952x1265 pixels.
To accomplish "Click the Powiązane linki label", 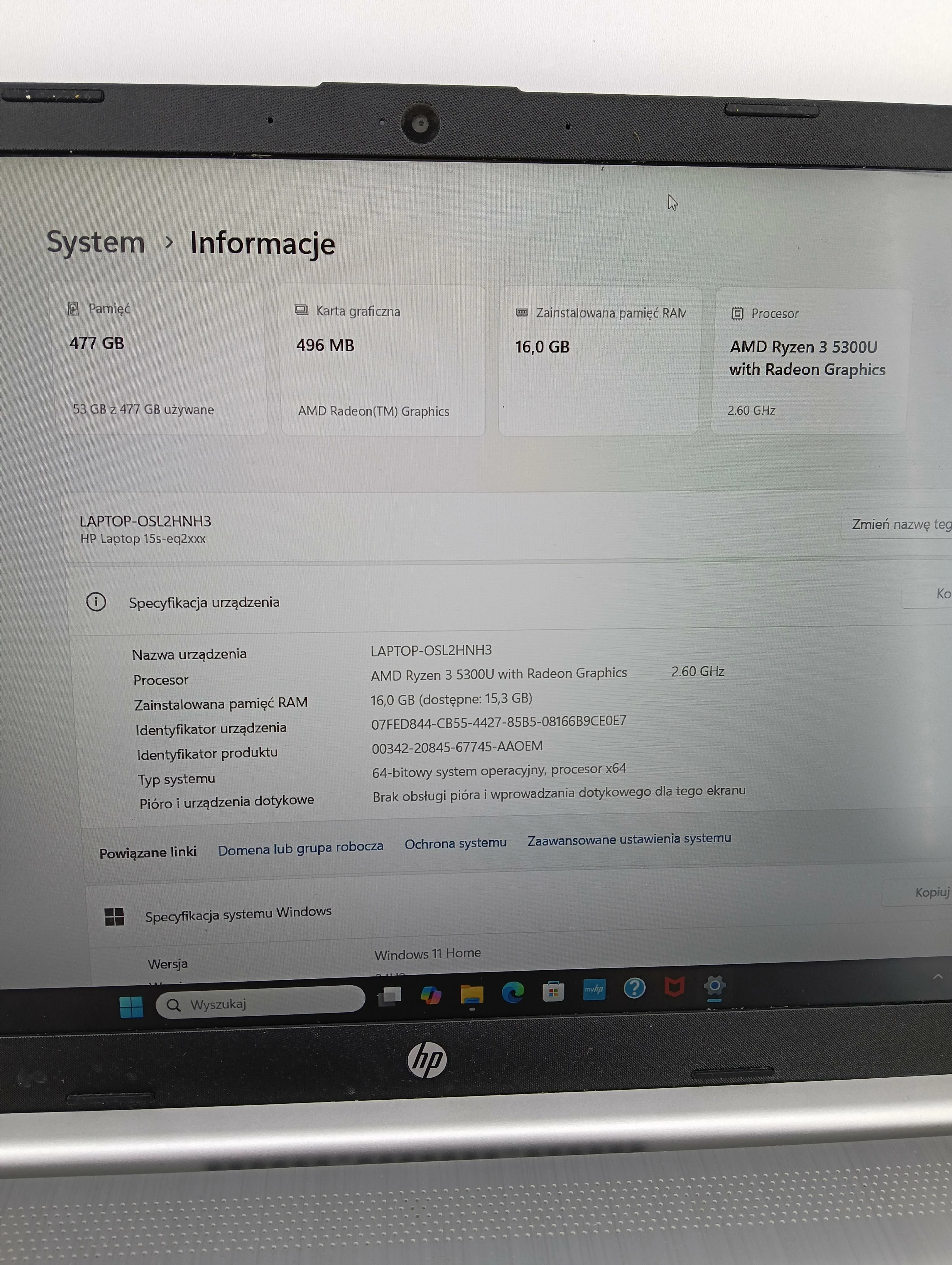I will click(147, 853).
